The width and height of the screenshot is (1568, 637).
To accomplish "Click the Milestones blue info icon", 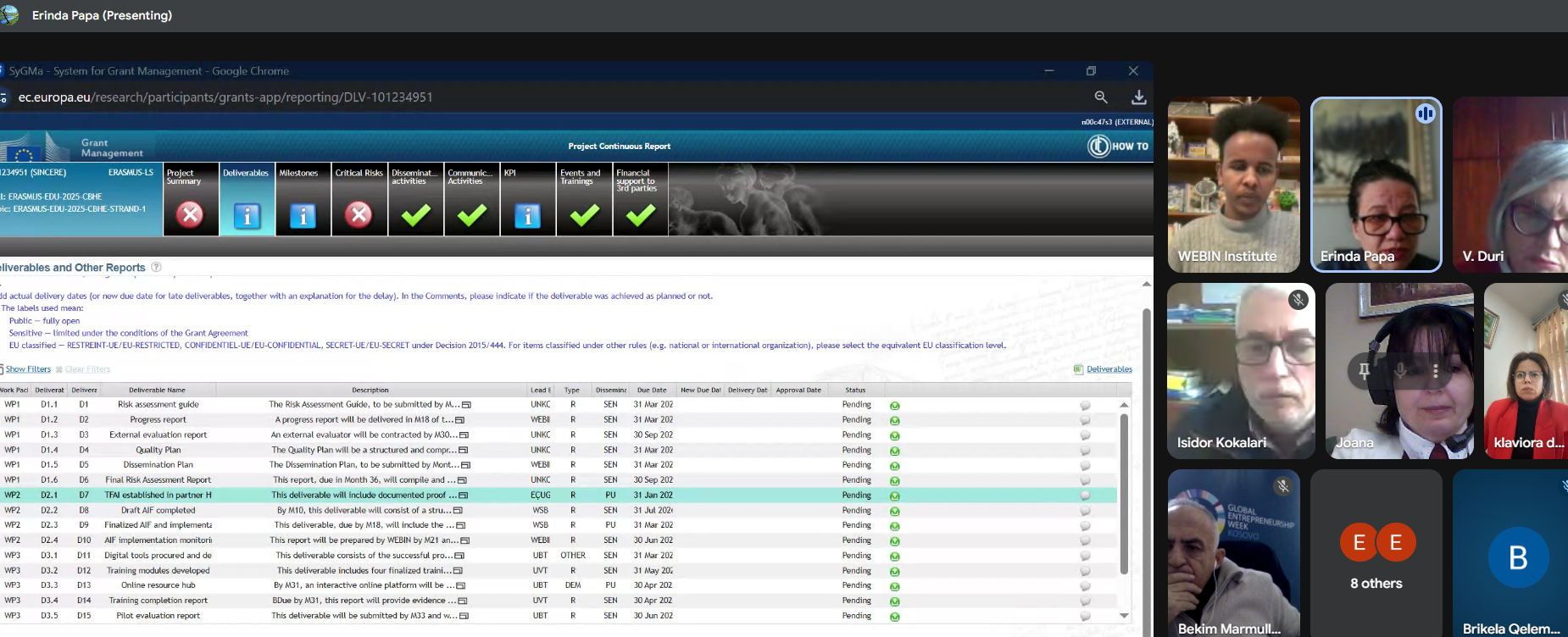I will coord(303,215).
